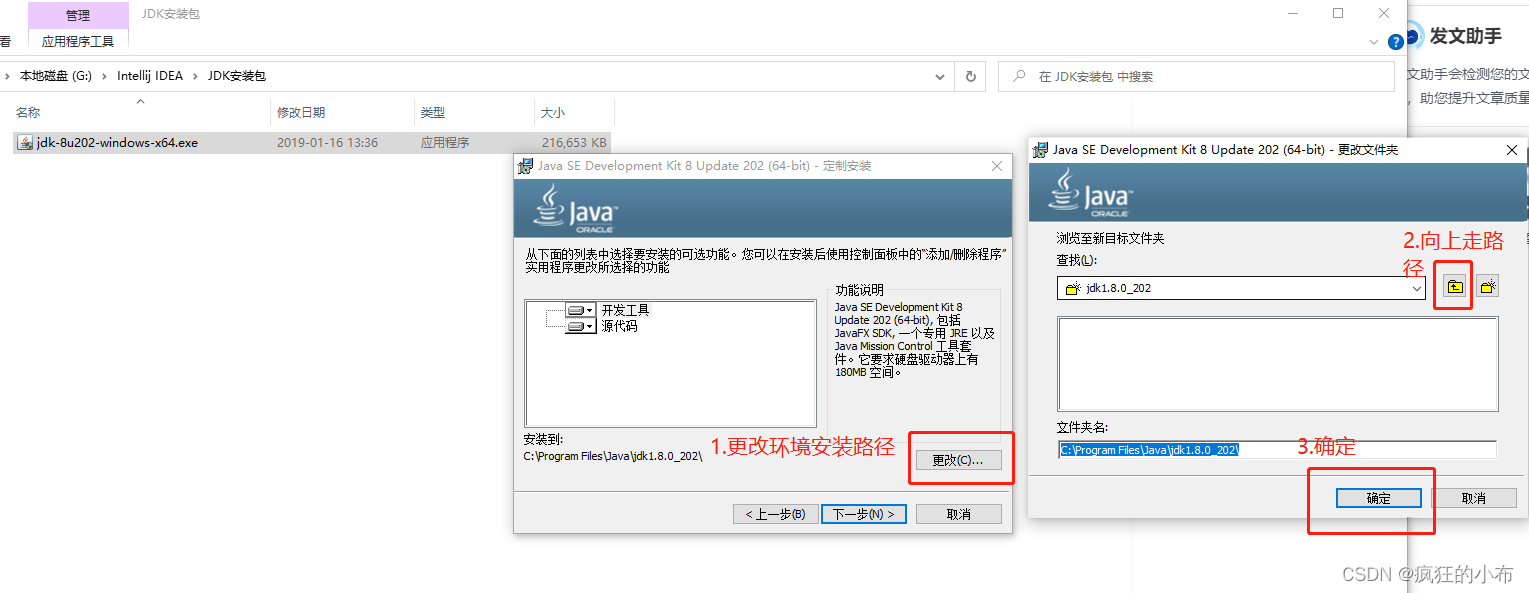Image resolution: width=1529 pixels, height=593 pixels.
Task: Open the 源代码 feature drive dropdown
Action: click(580, 326)
